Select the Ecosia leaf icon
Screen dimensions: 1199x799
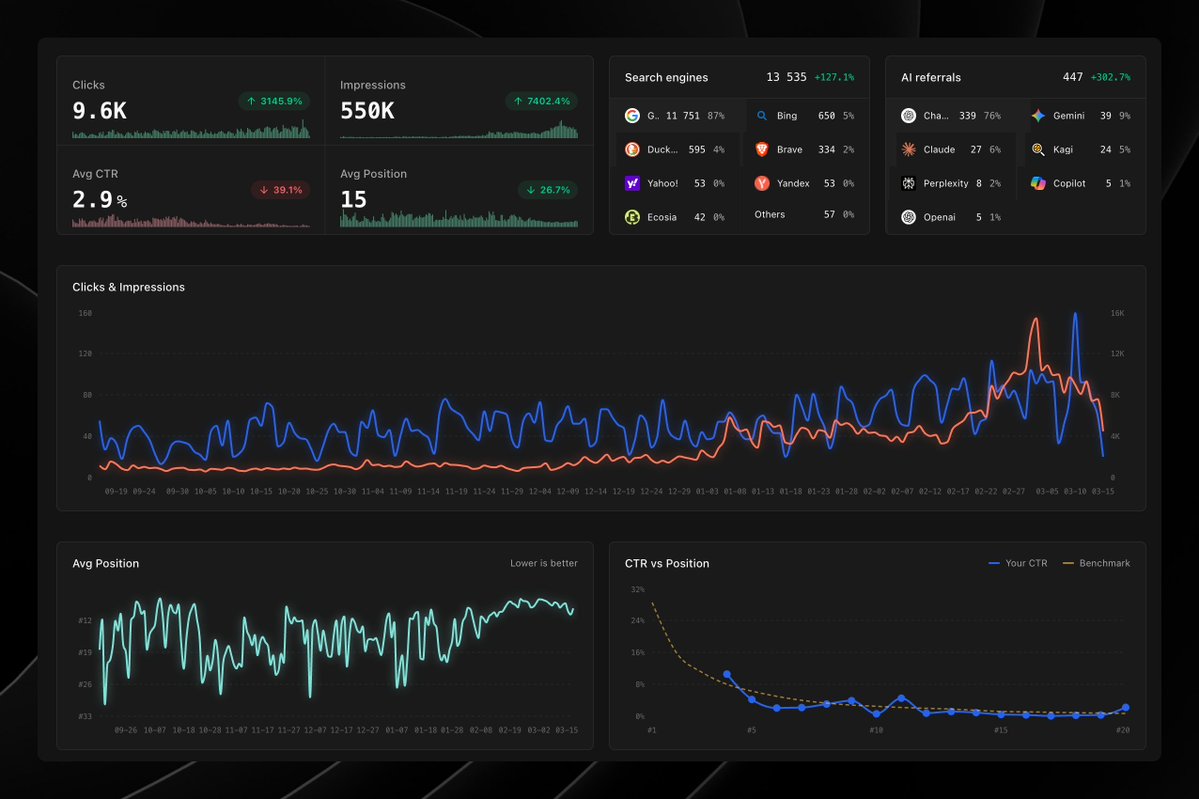632,216
